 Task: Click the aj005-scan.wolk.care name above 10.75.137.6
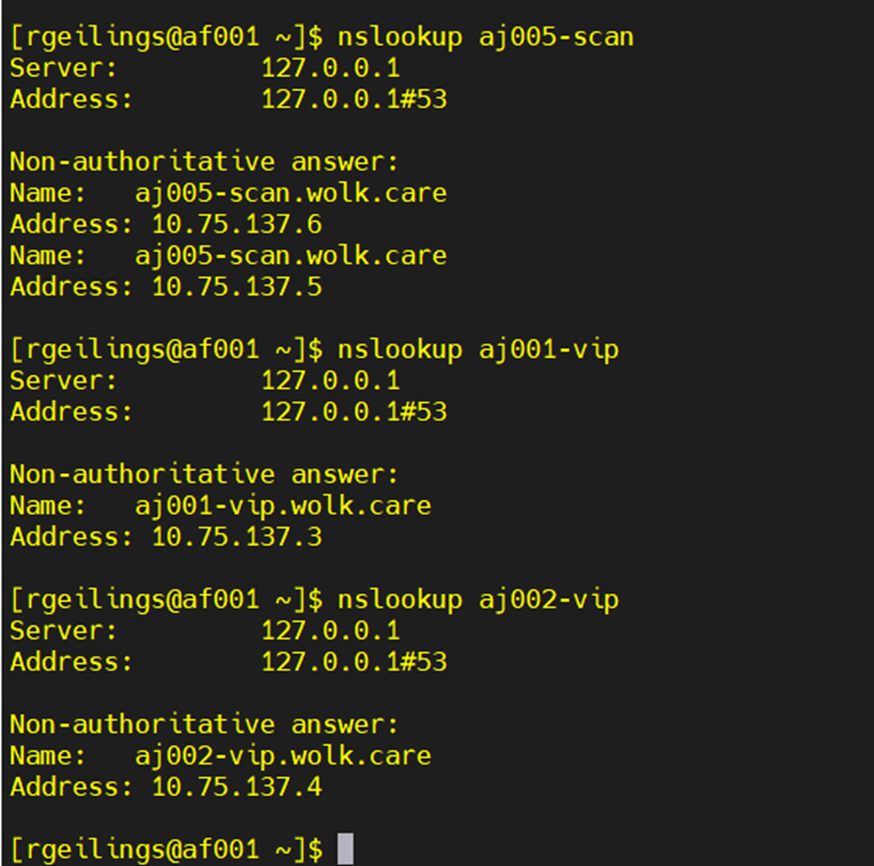coord(291,193)
